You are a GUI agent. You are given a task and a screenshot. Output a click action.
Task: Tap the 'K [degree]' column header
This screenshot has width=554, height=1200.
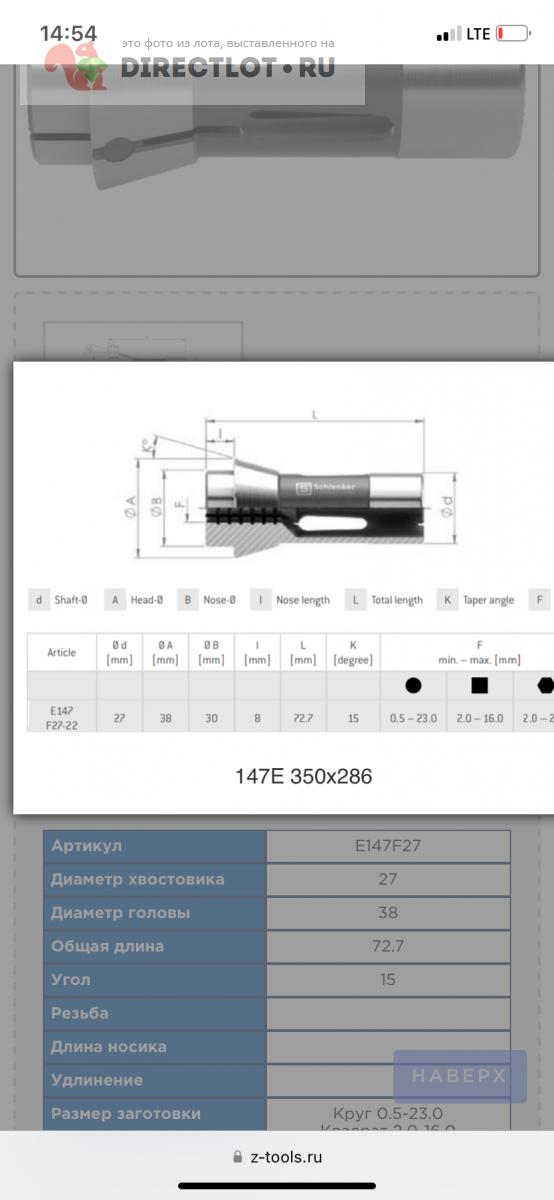(353, 652)
